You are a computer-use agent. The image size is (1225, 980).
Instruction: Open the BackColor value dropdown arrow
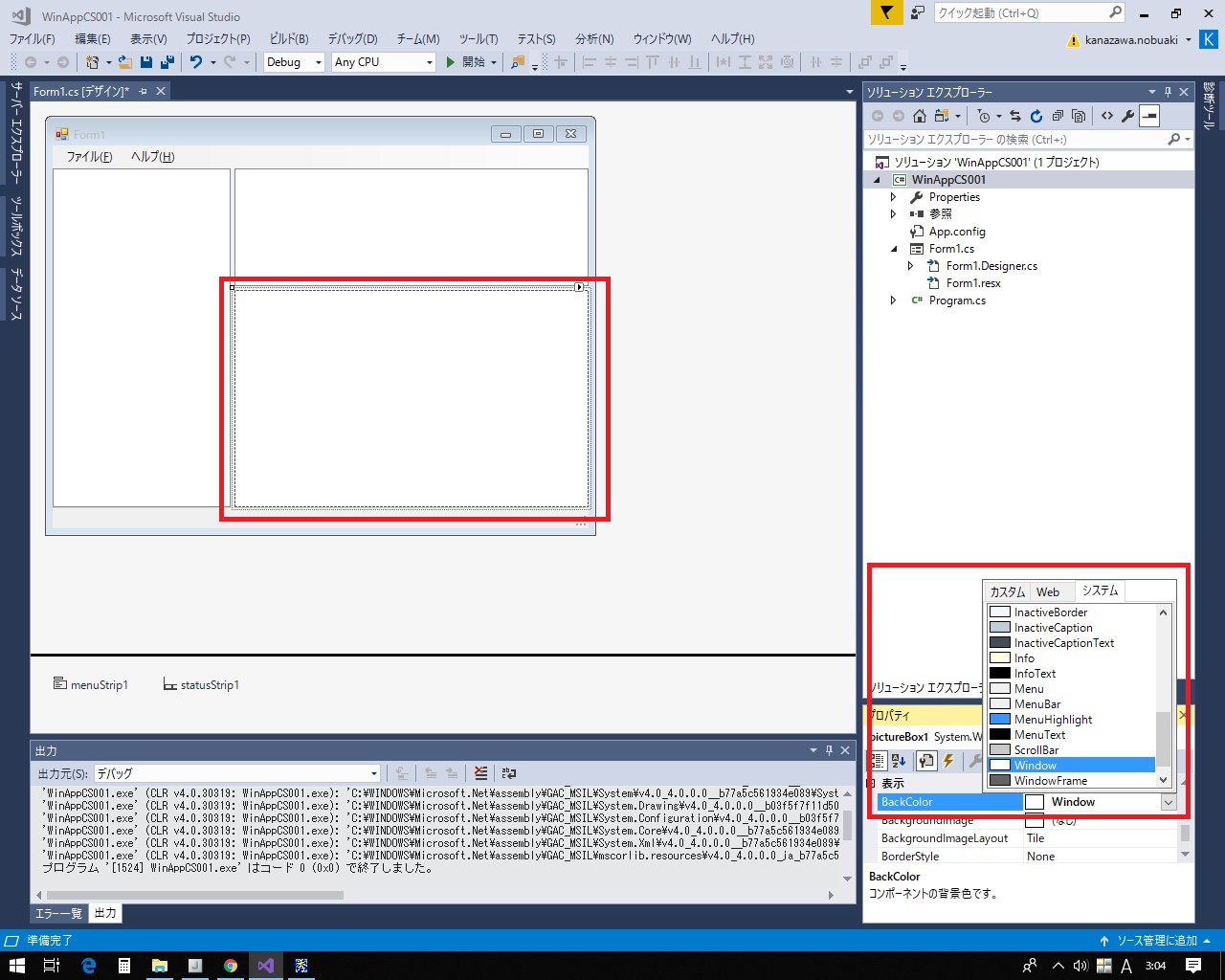coord(1169,802)
